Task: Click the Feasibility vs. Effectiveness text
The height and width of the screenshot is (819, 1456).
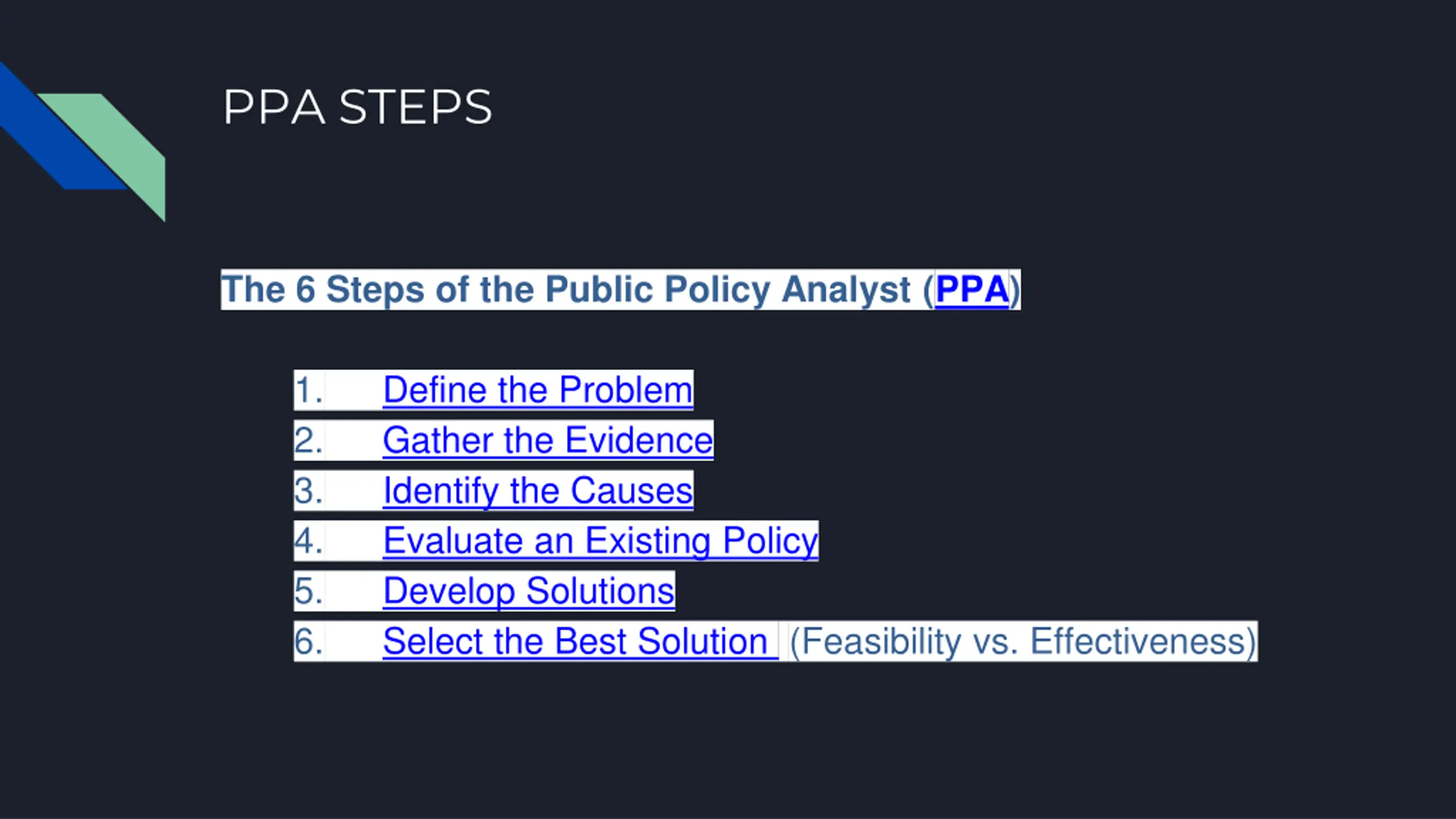Action: [x=1023, y=641]
